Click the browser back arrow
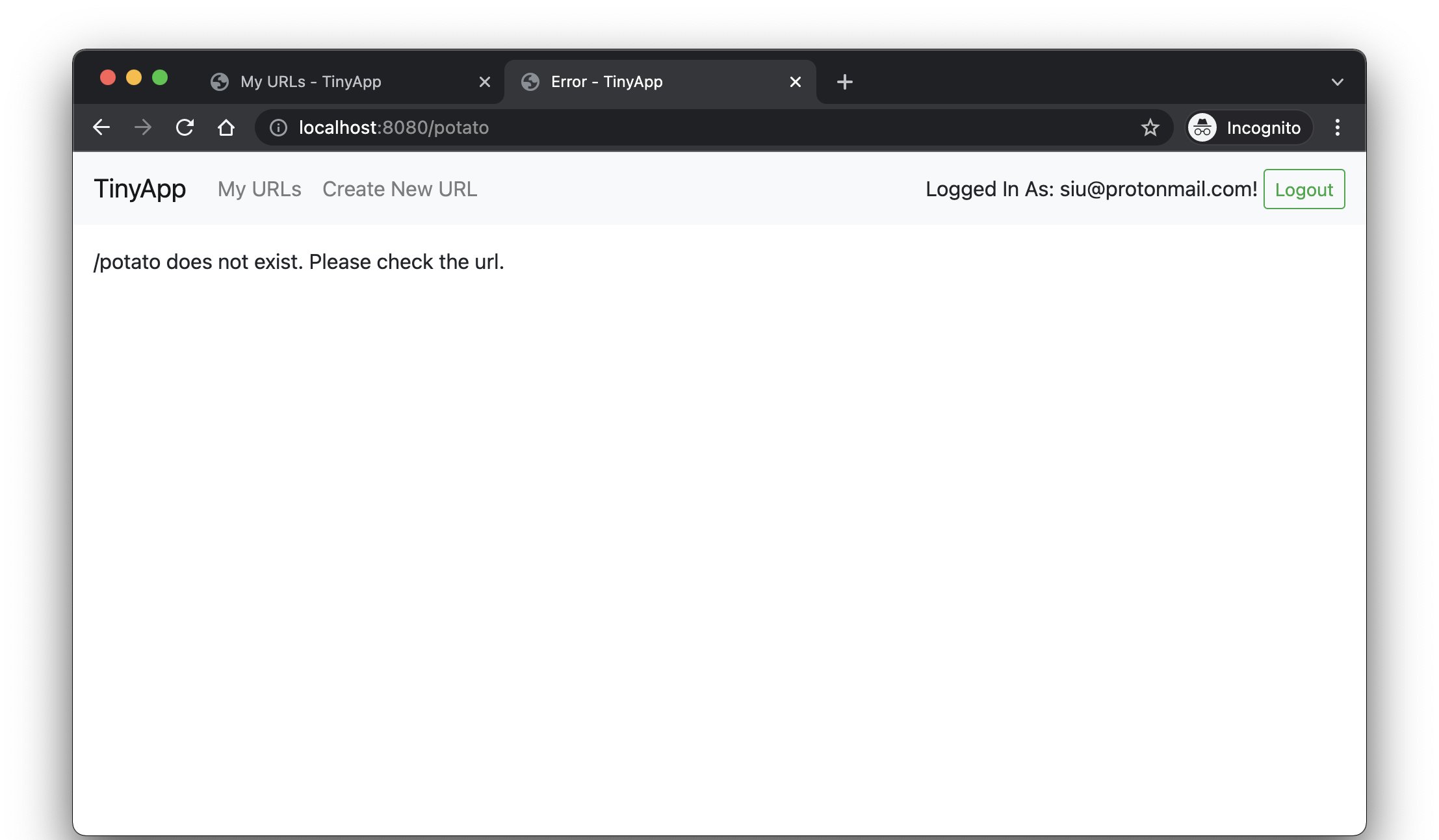Viewport: 1439px width, 840px height. tap(101, 127)
